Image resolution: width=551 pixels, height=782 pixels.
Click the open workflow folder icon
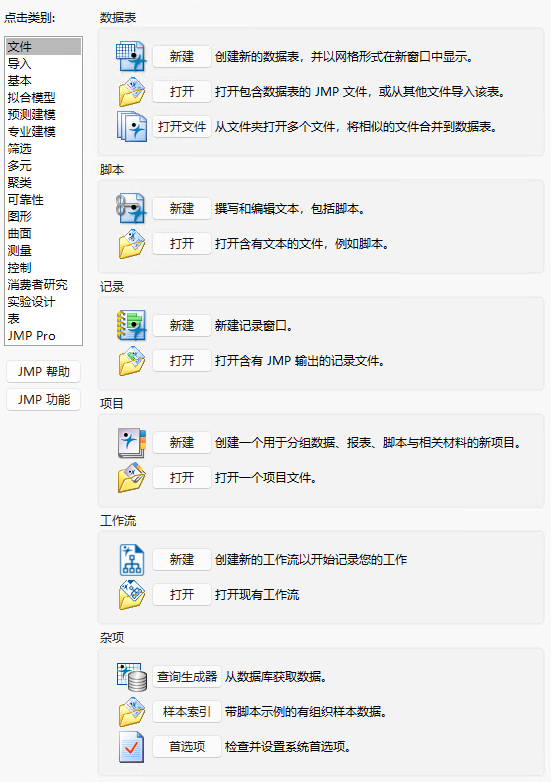pos(132,594)
